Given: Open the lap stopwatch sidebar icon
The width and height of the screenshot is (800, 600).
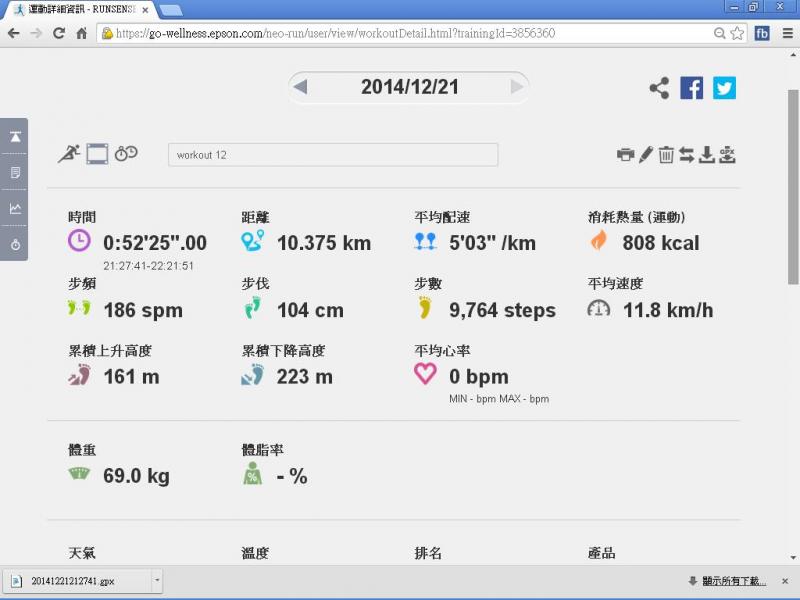Looking at the screenshot, I should tap(15, 244).
